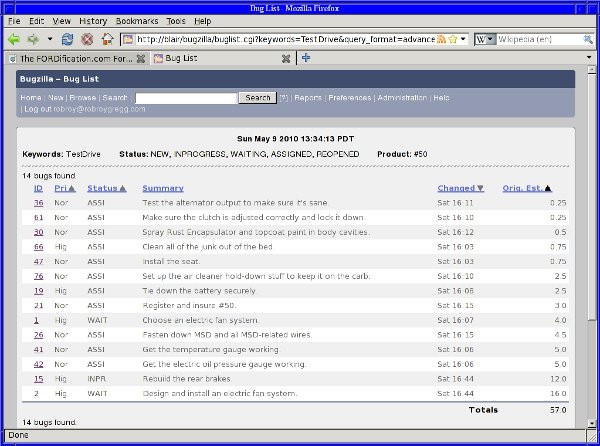Open bug 42 link
This screenshot has width=600, height=446.
39,364
